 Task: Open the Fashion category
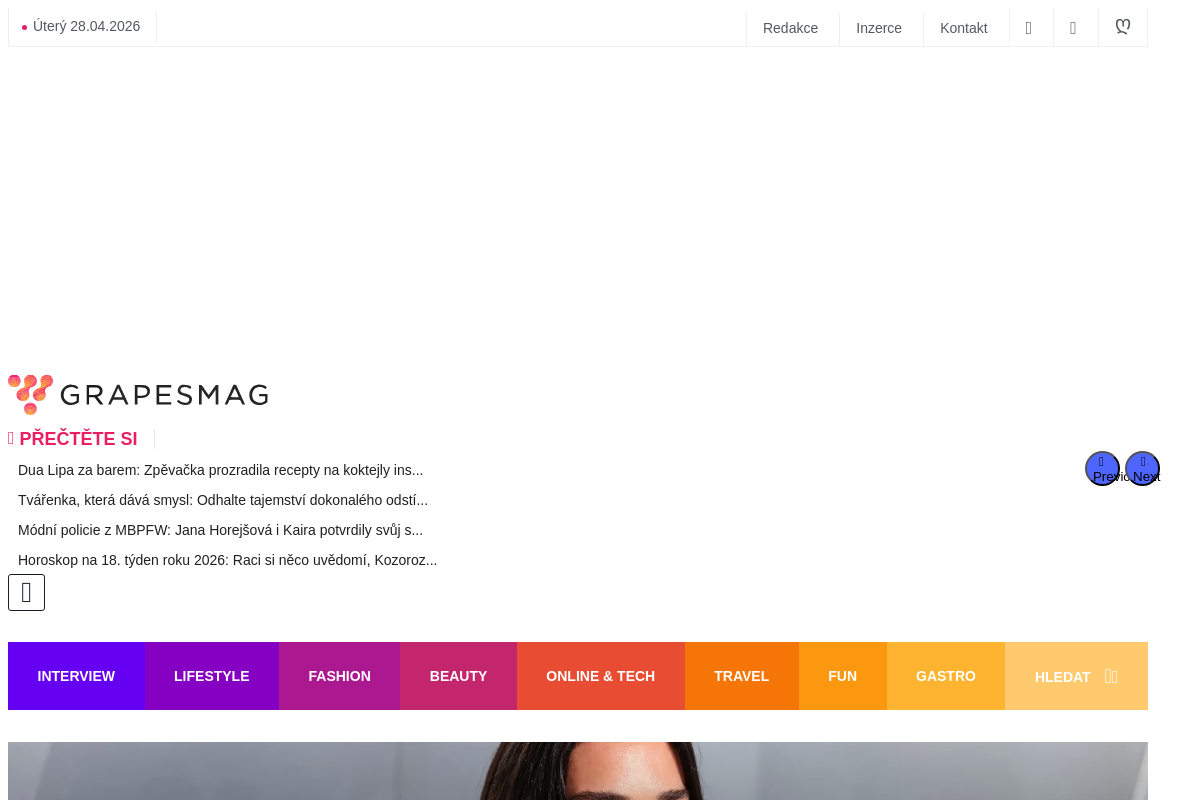coord(340,676)
